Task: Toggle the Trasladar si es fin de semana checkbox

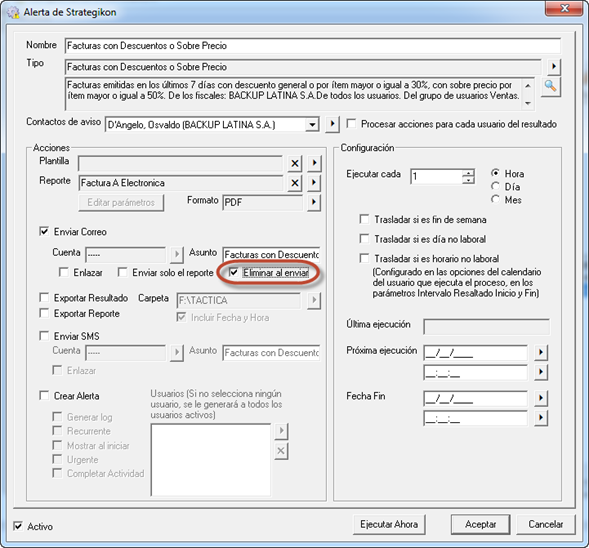Action: [x=364, y=219]
